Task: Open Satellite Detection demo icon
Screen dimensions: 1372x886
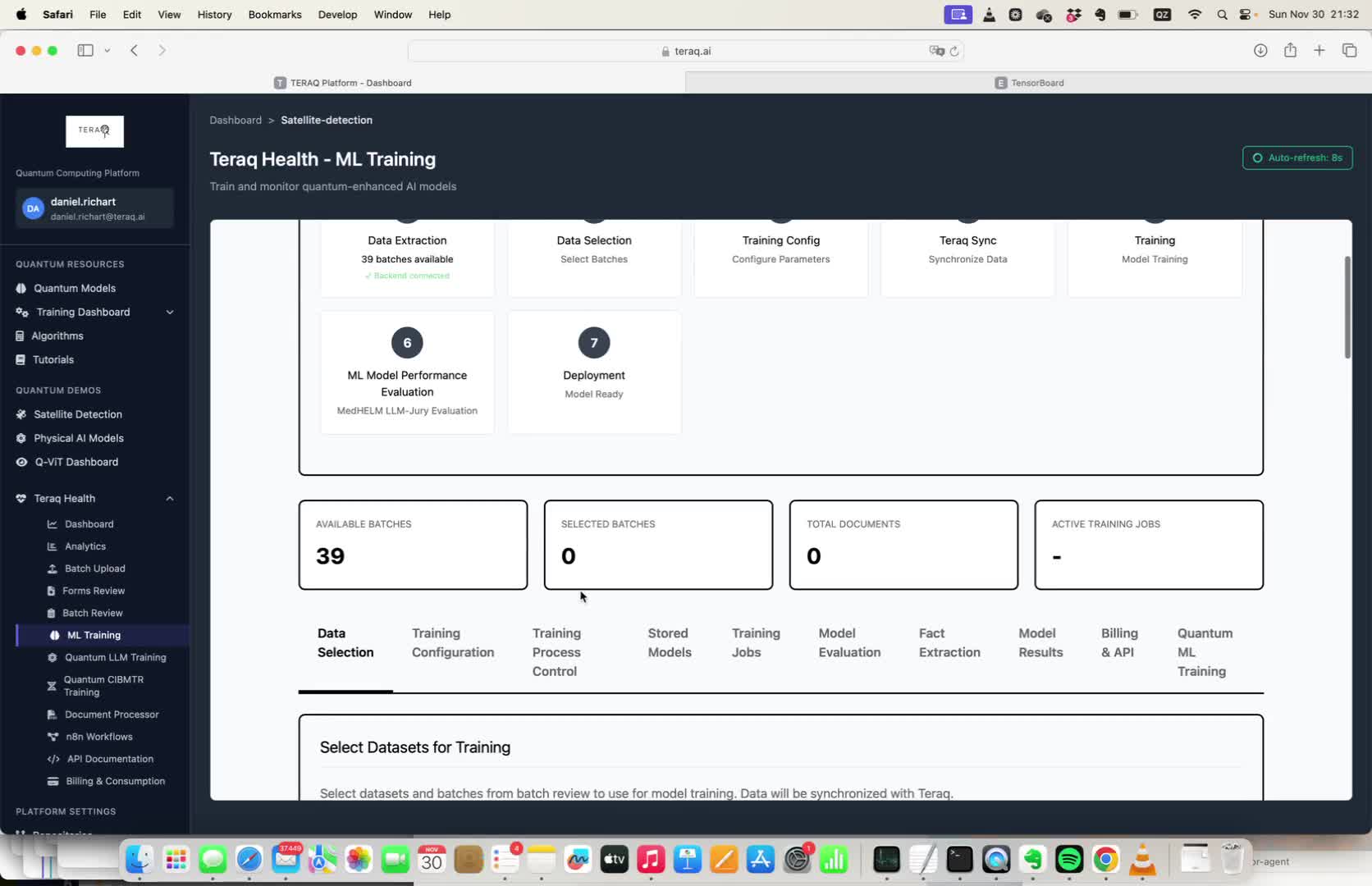Action: [21, 414]
